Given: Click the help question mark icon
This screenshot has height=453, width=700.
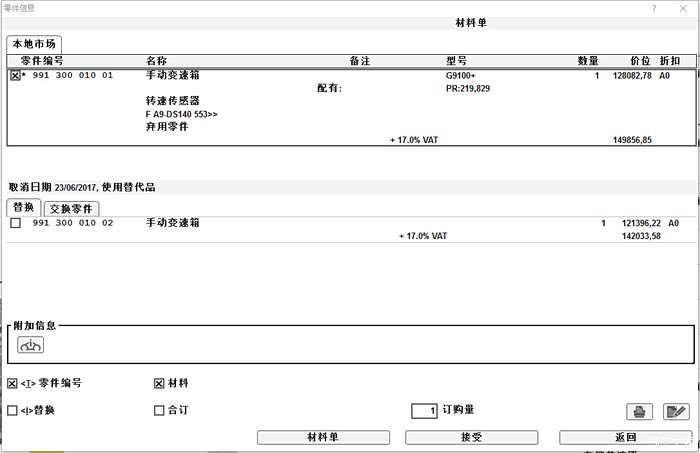Looking at the screenshot, I should point(654,8).
